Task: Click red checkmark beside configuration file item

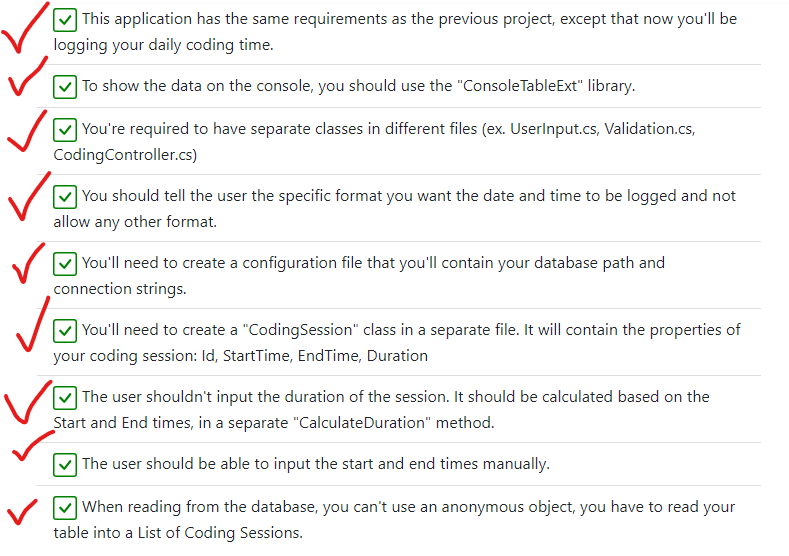Action: (28, 263)
